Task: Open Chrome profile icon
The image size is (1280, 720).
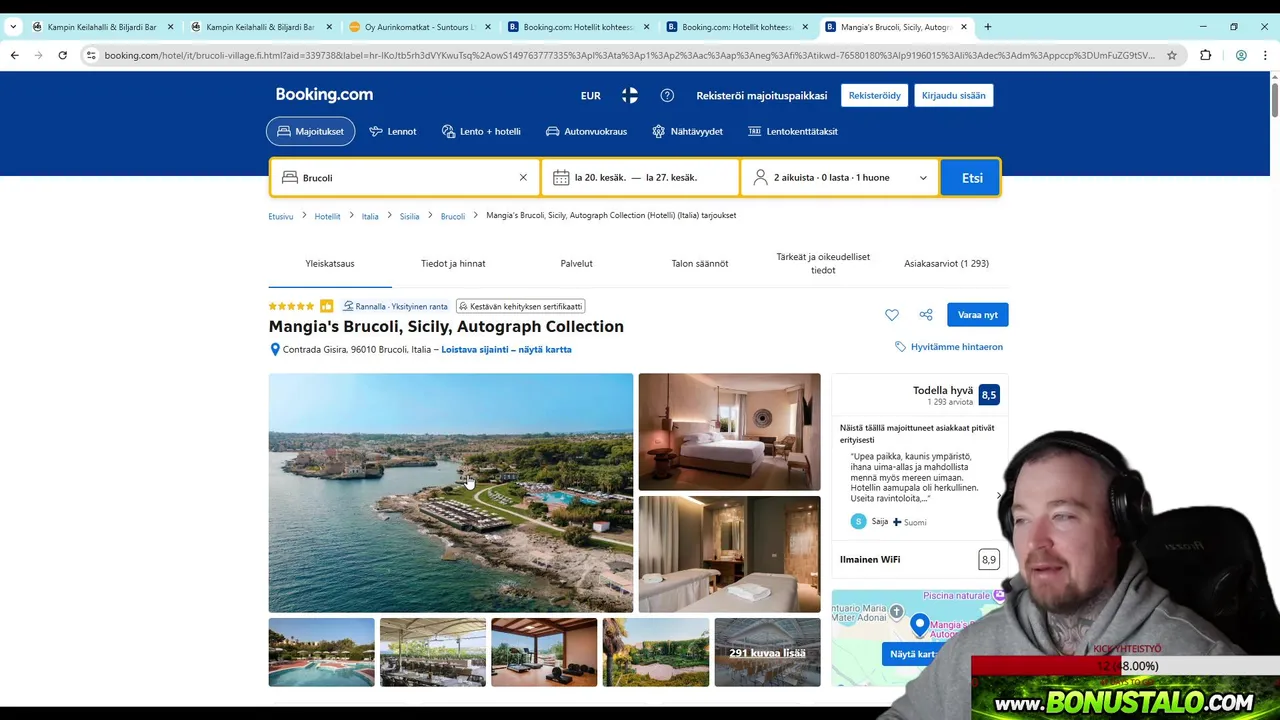Action: tap(1241, 55)
